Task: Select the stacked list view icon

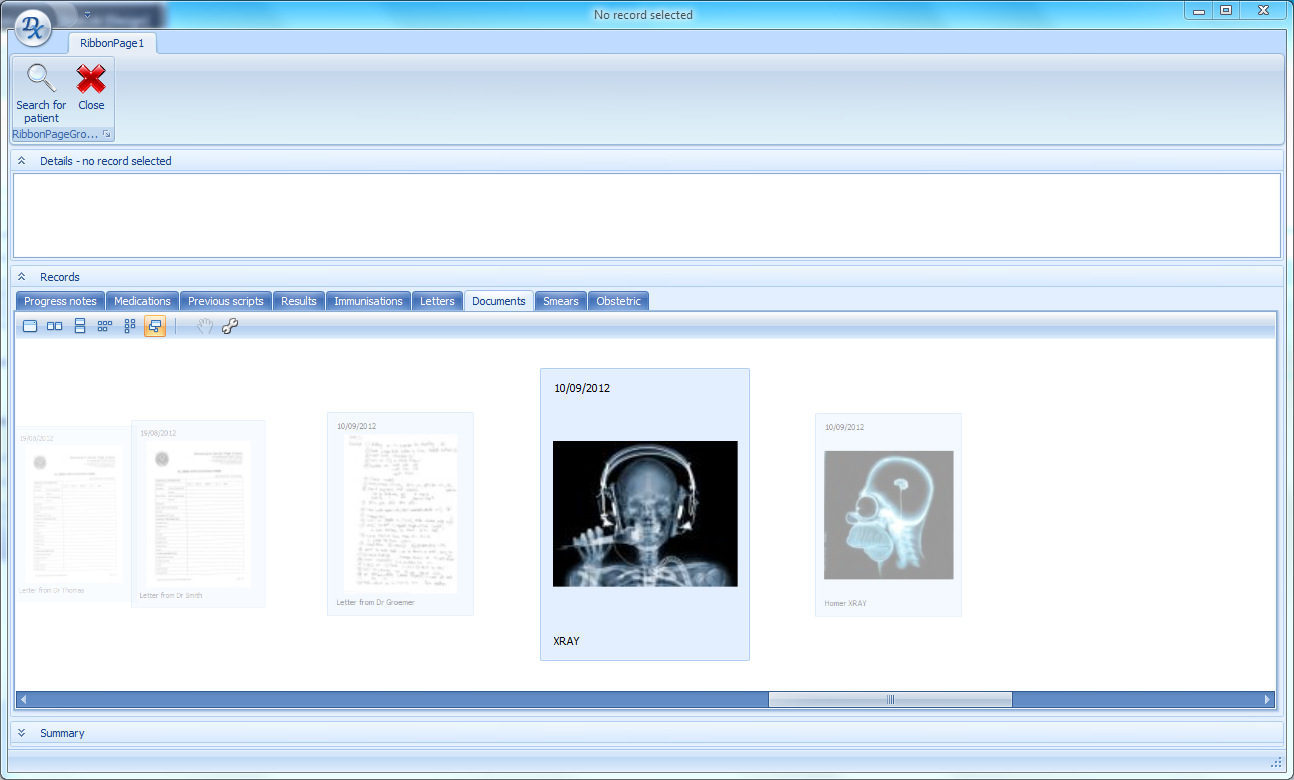Action: coord(79,325)
